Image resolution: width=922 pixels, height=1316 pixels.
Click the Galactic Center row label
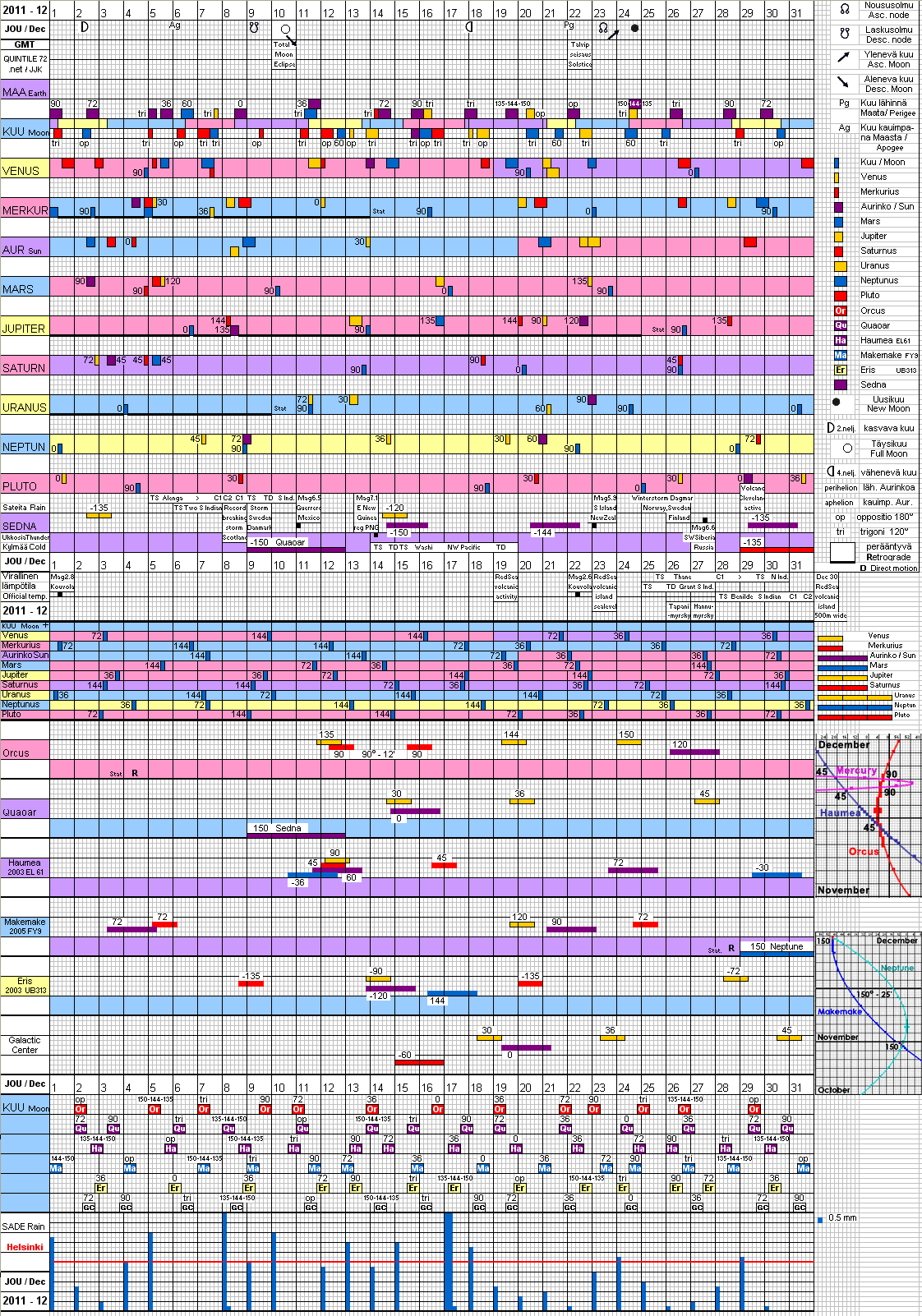[25, 1045]
